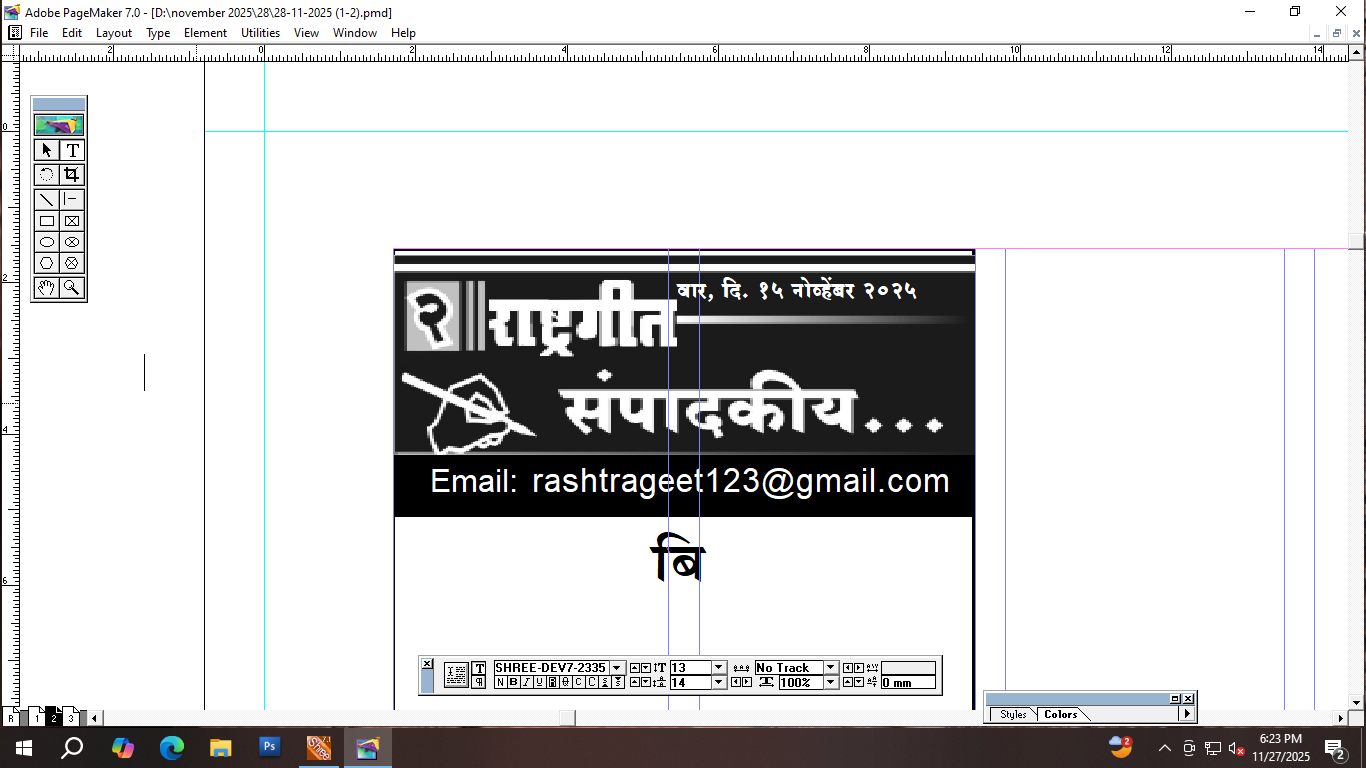Viewport: 1366px width, 768px height.
Task: Open the Window menu
Action: click(355, 33)
